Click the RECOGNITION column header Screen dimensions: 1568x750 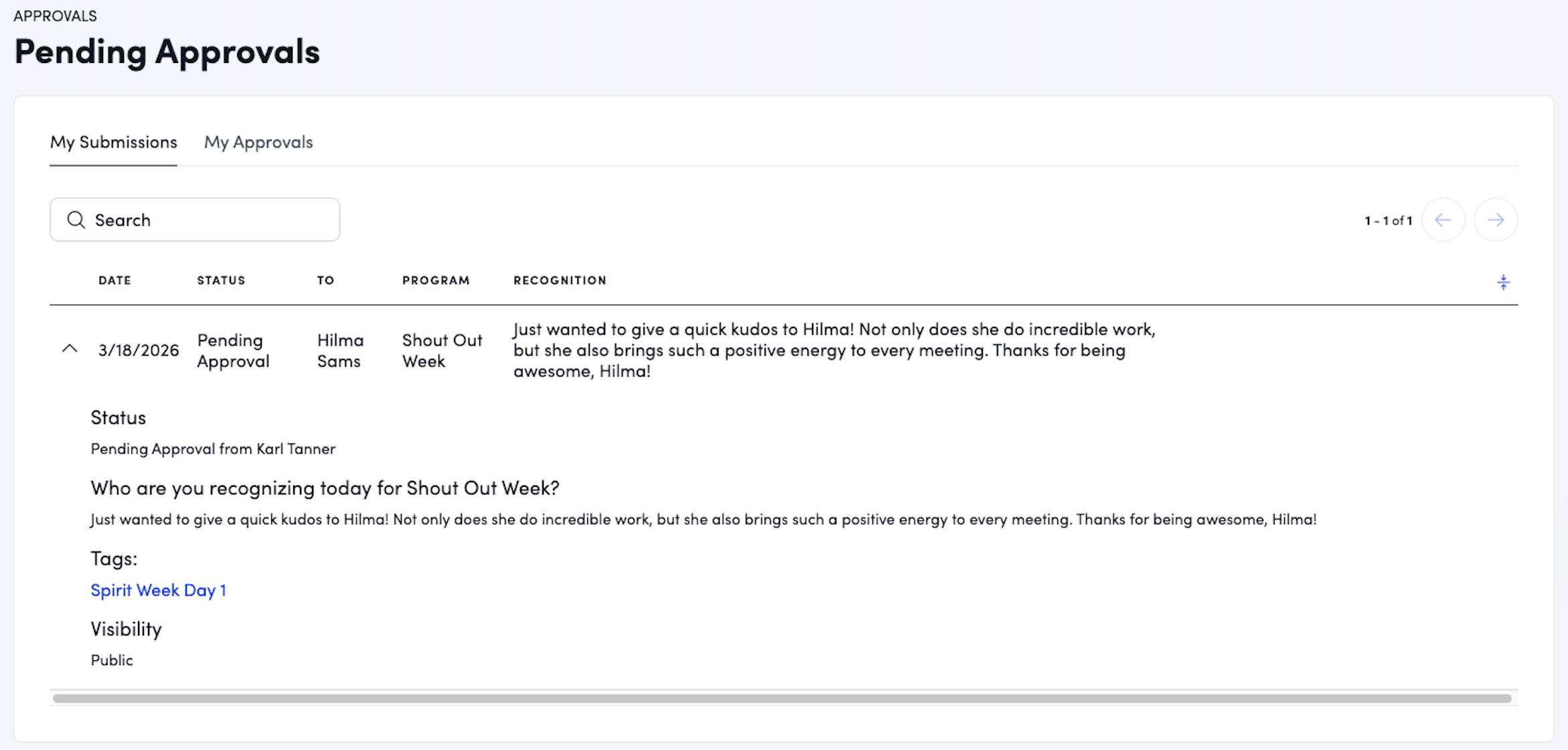click(560, 281)
